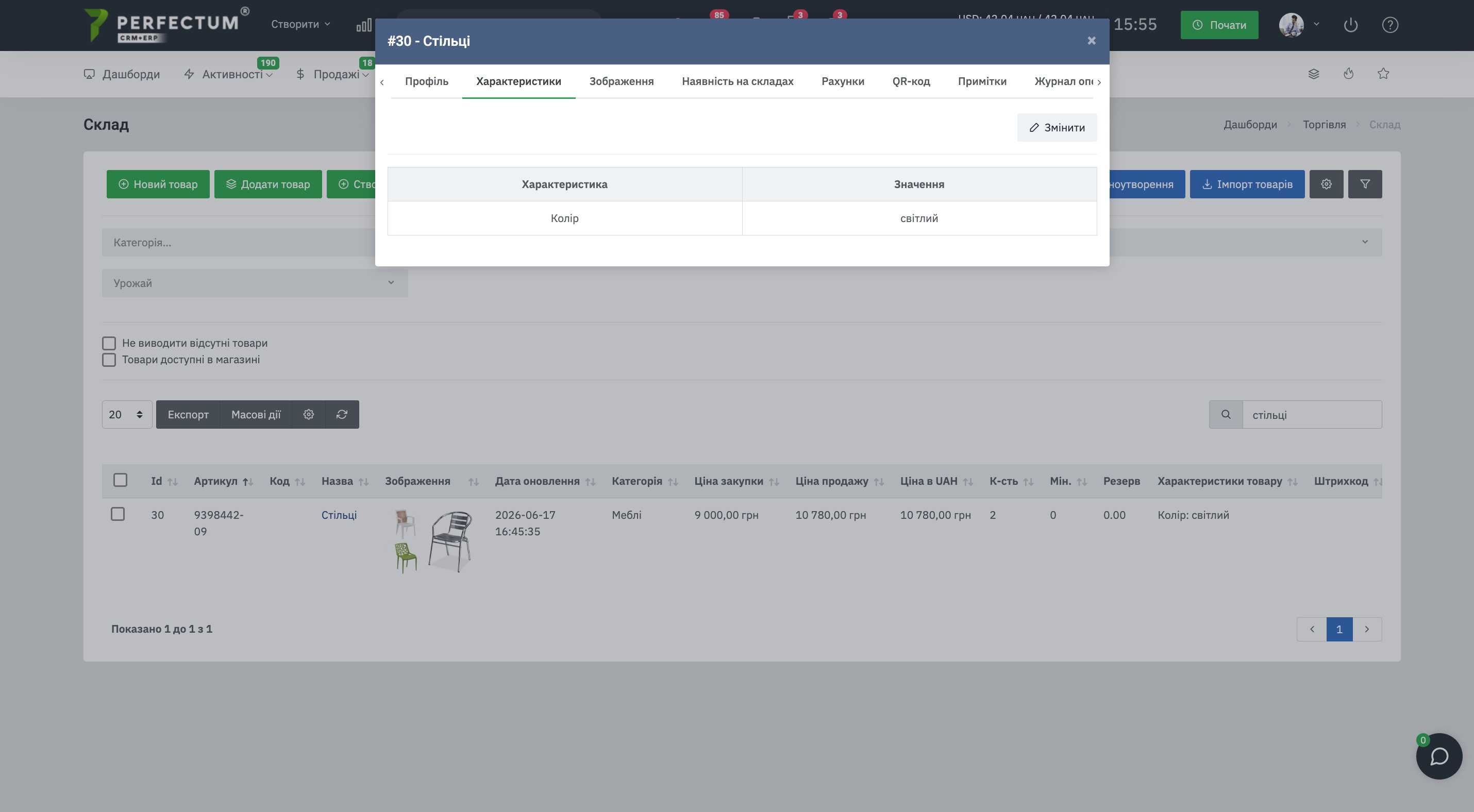Switch to the Зображення tab
This screenshot has height=812, width=1474.
[622, 81]
